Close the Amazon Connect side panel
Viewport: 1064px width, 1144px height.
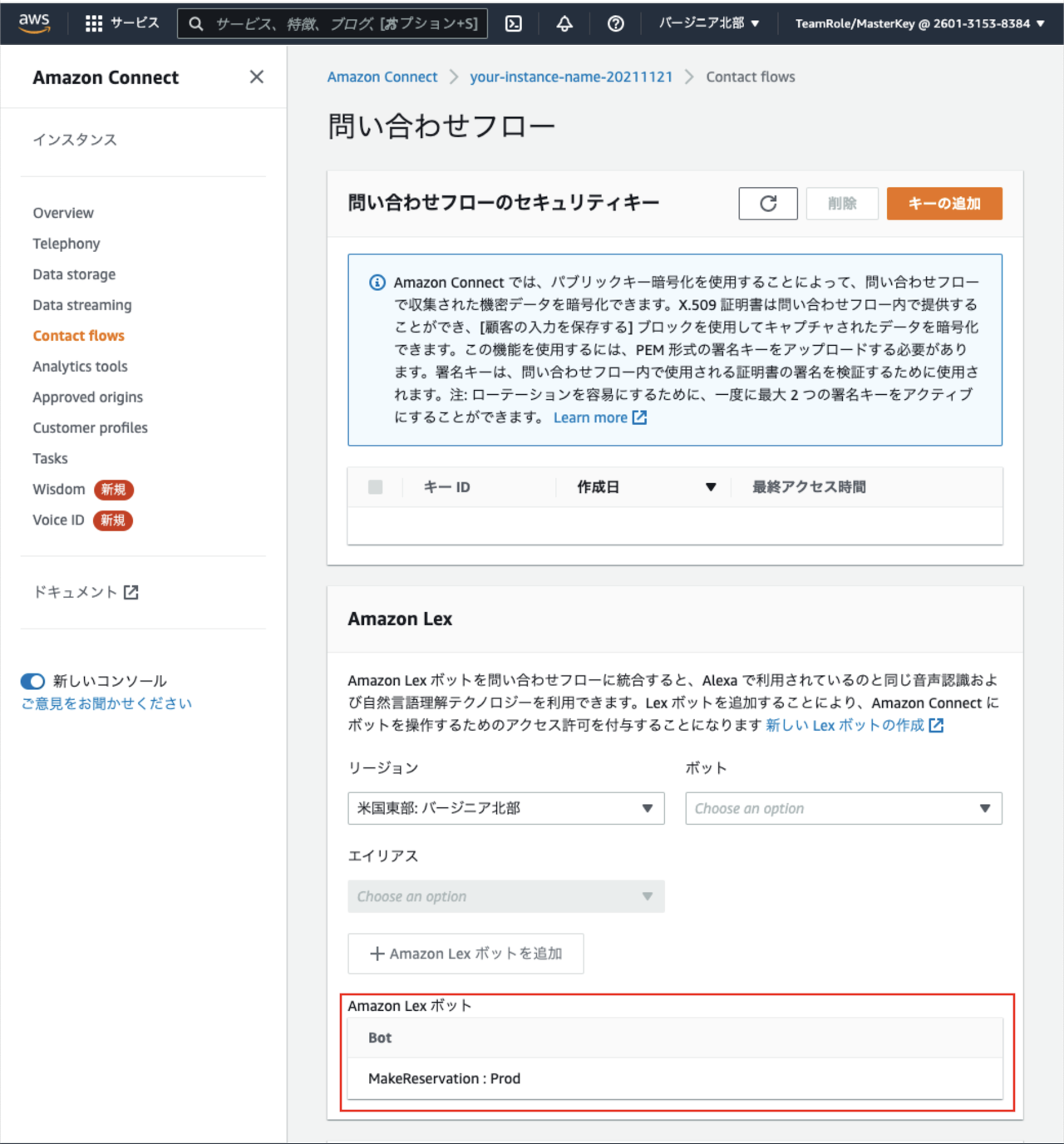(257, 76)
